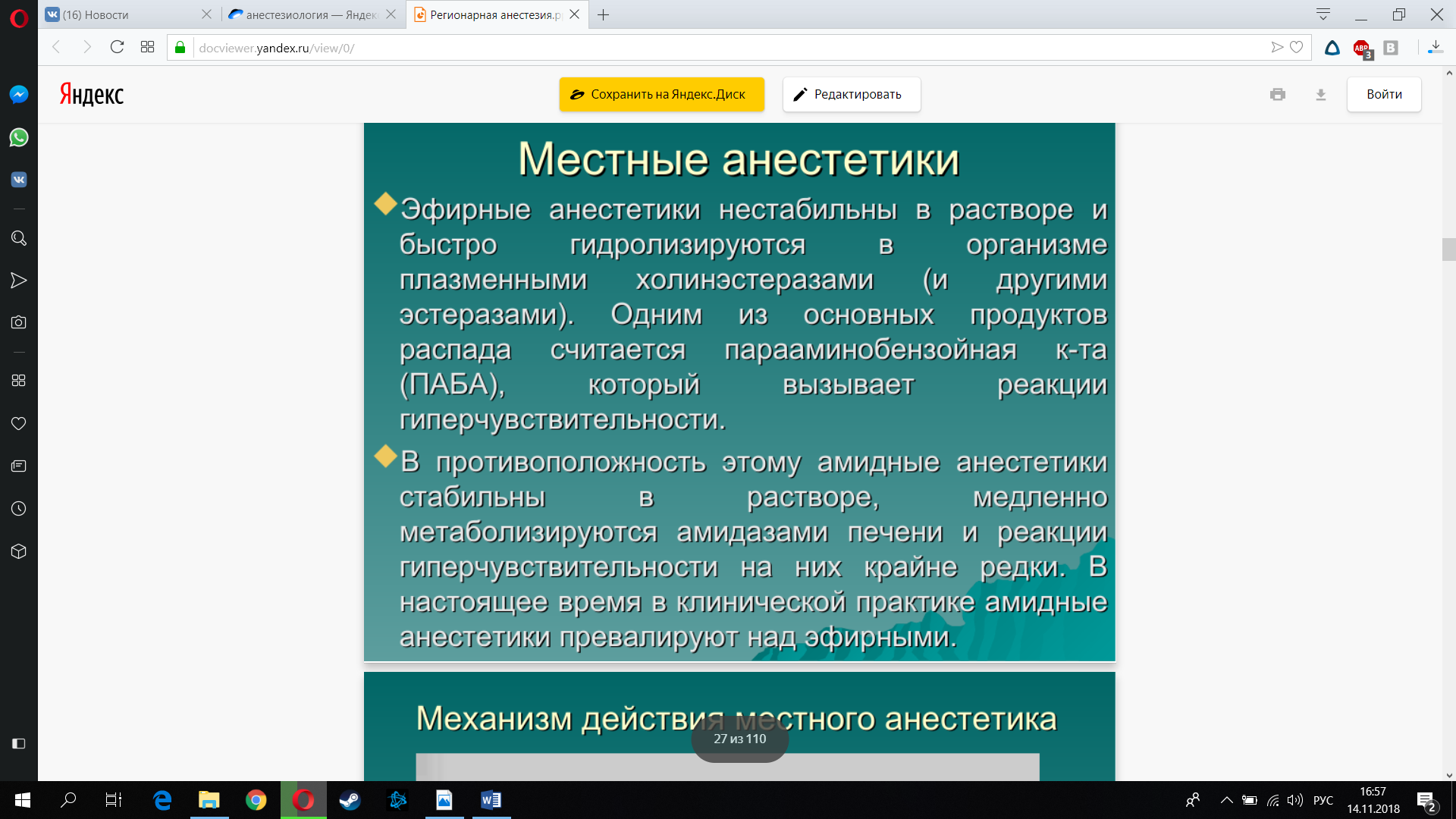Open Speed Dial grid in sidebar
The height and width of the screenshot is (819, 1456).
(19, 381)
